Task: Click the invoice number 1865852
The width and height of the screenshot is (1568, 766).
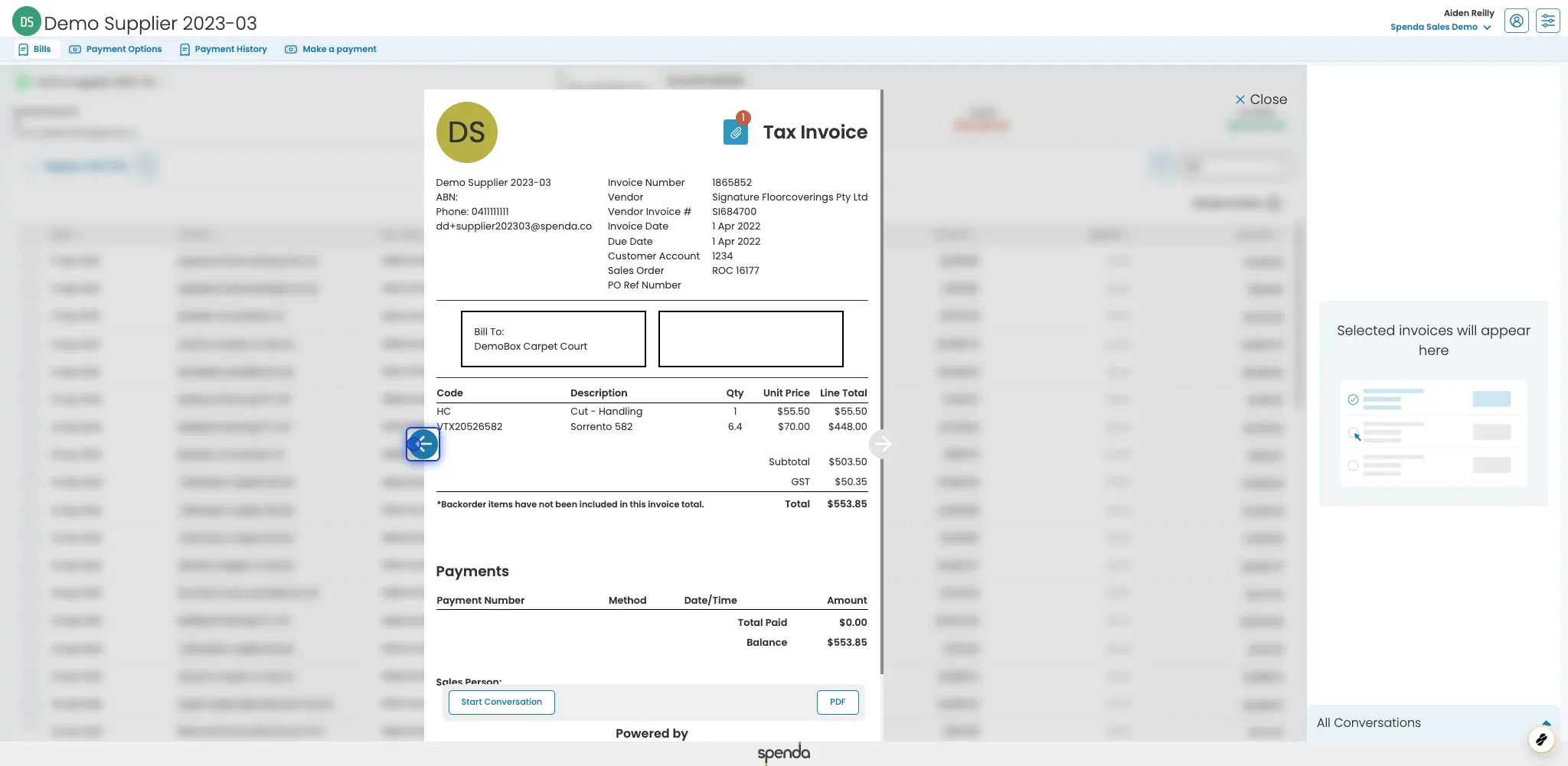Action: coord(732,182)
